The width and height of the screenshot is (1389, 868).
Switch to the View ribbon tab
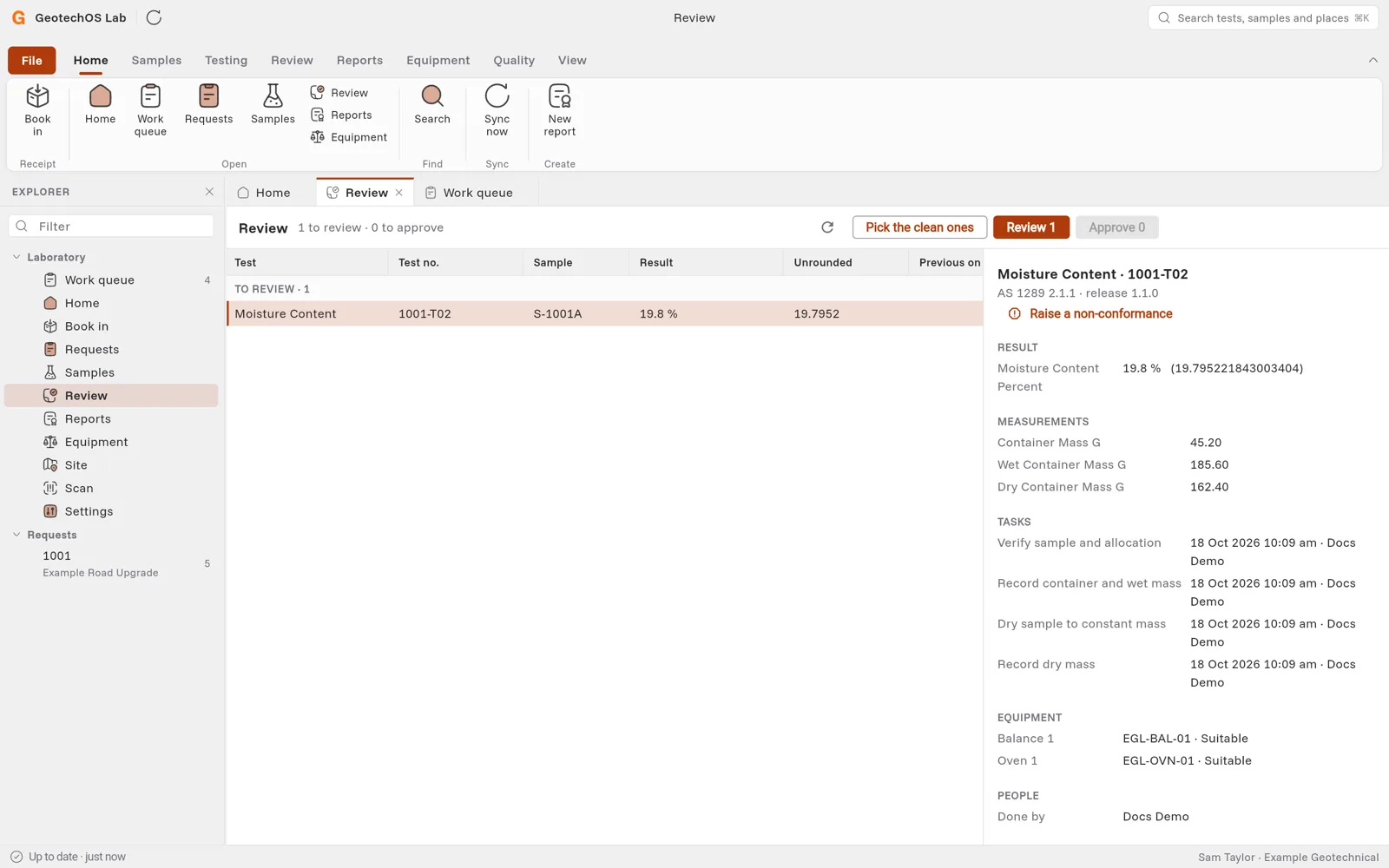coord(572,60)
